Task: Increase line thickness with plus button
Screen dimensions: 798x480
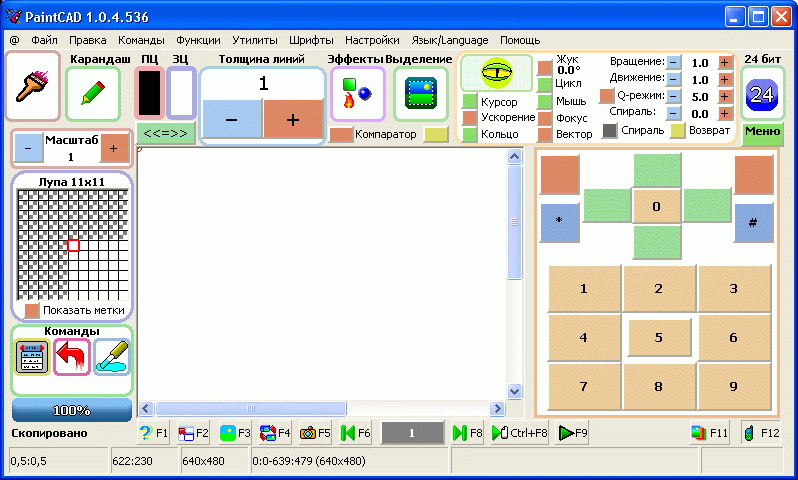Action: [293, 119]
